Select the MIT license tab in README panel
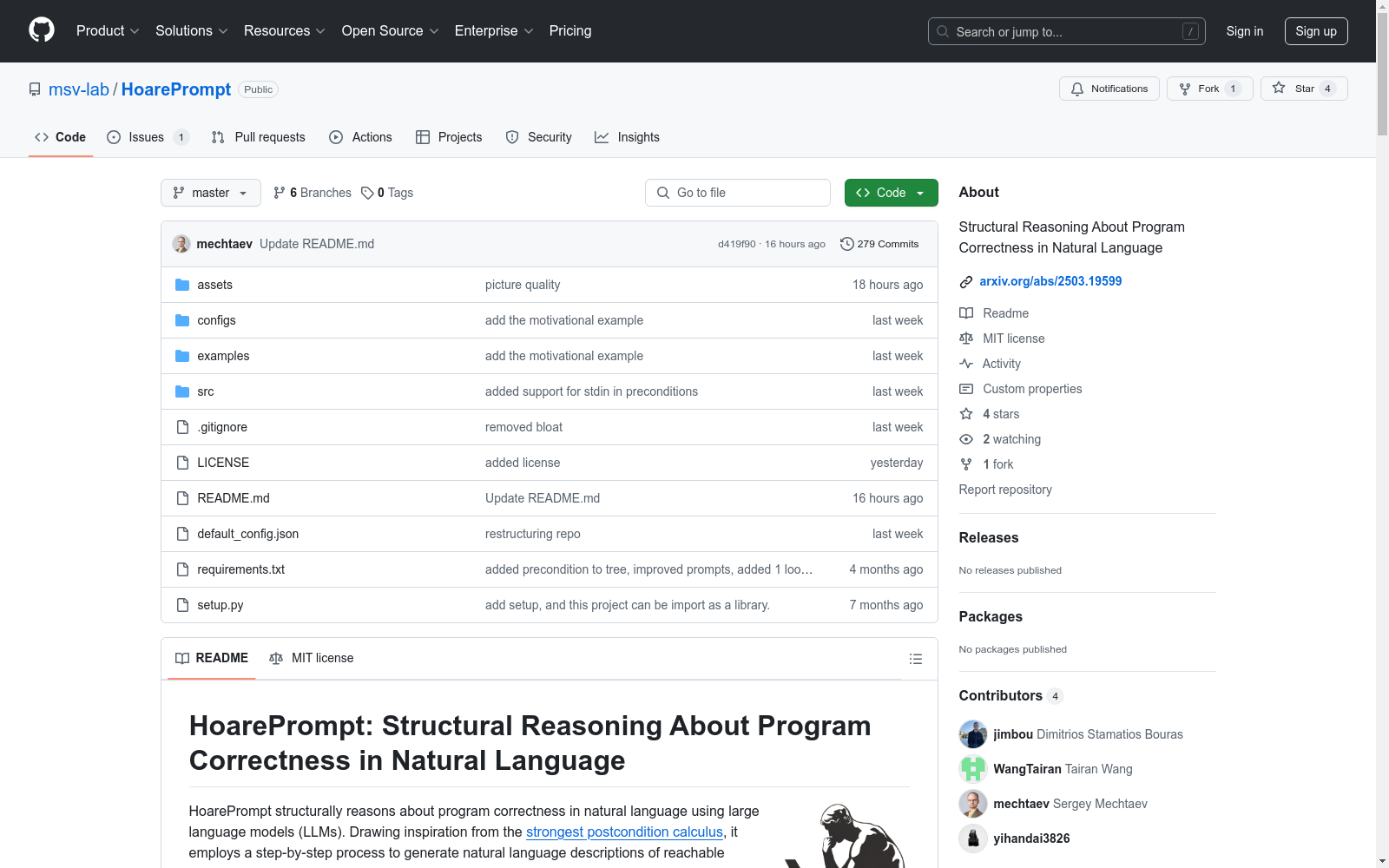This screenshot has height=868, width=1389. click(312, 658)
